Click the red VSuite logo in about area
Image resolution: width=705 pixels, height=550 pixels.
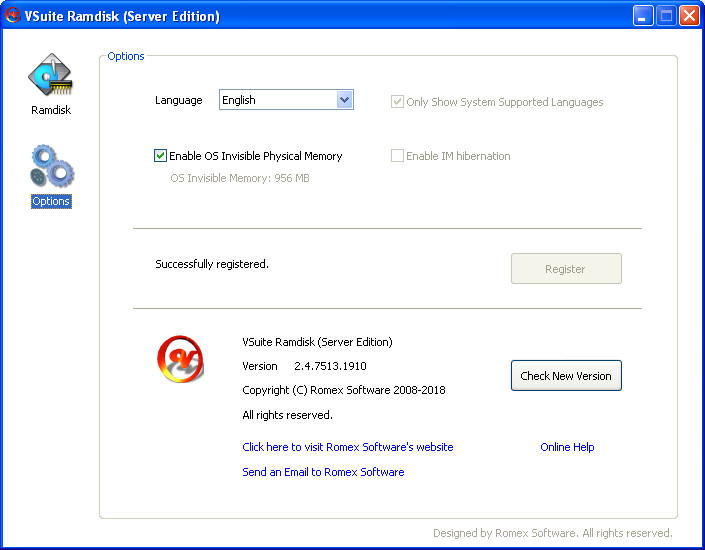tap(180, 358)
